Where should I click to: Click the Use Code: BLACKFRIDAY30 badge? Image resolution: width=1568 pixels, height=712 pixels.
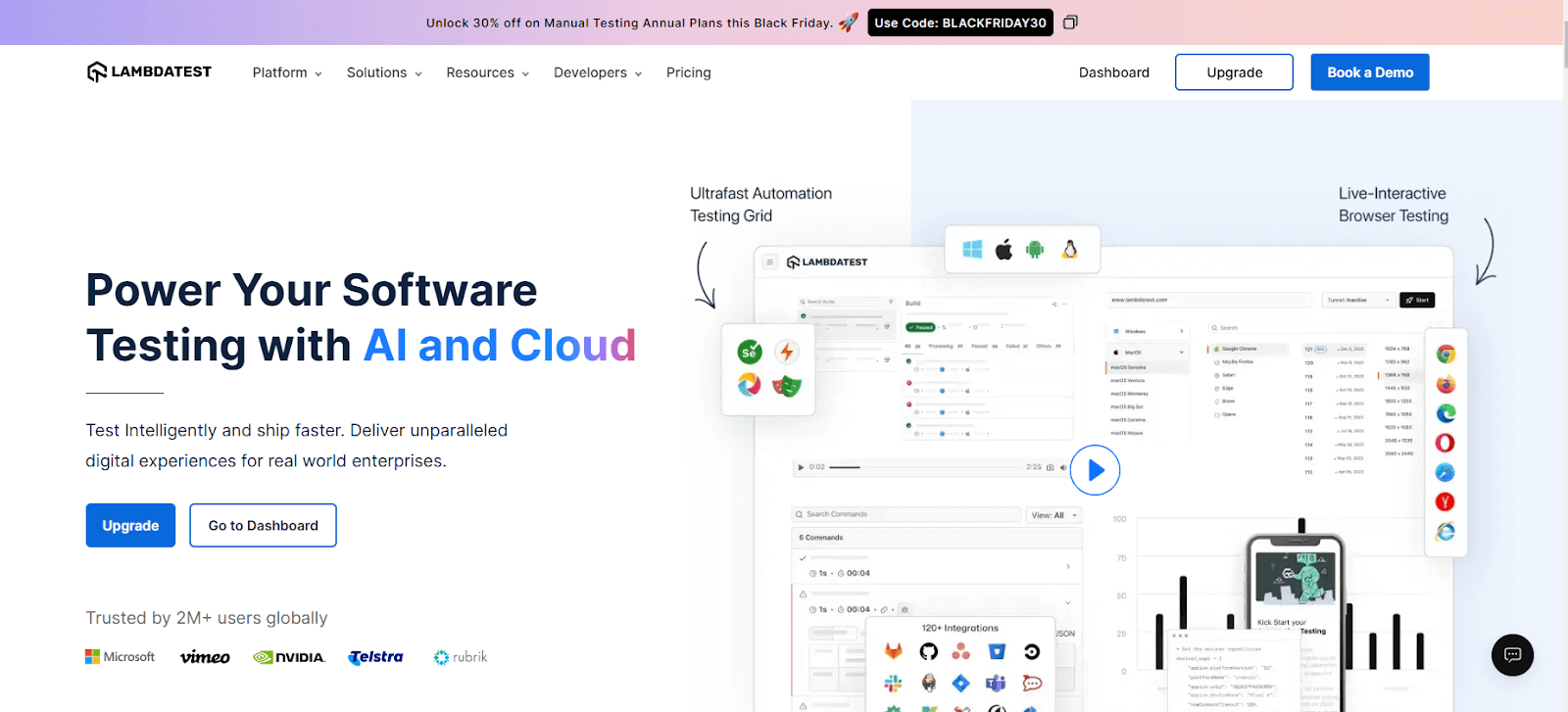(960, 23)
